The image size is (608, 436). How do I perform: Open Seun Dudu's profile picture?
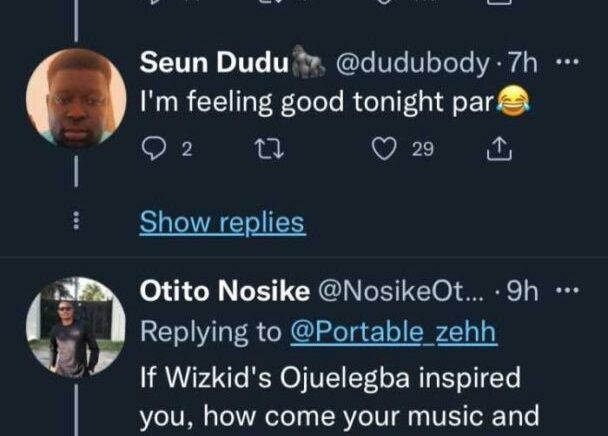pos(76,99)
